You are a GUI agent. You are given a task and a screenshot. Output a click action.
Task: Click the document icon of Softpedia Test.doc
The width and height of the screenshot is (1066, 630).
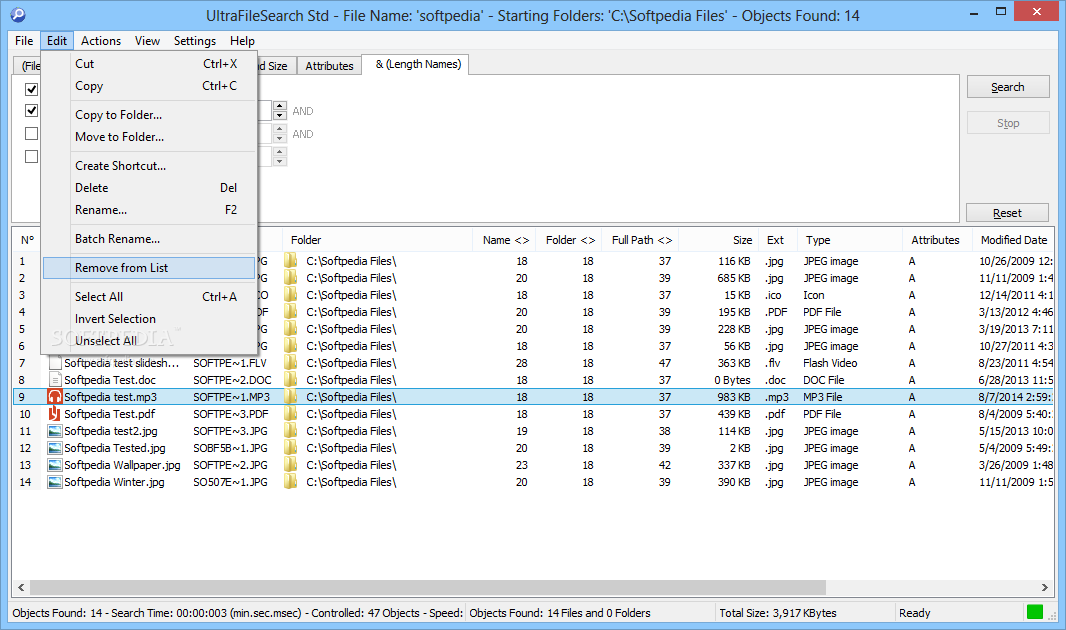pyautogui.click(x=55, y=380)
